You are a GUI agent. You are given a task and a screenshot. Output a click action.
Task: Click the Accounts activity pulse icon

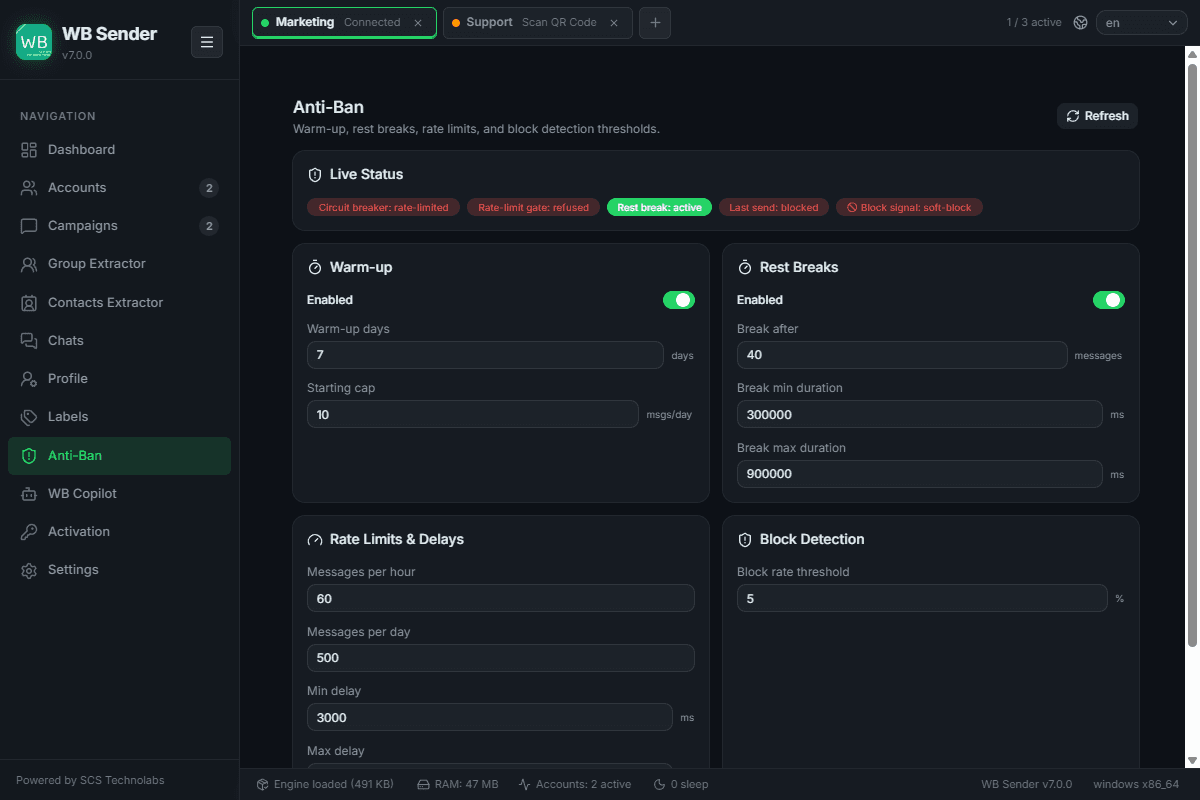525,785
